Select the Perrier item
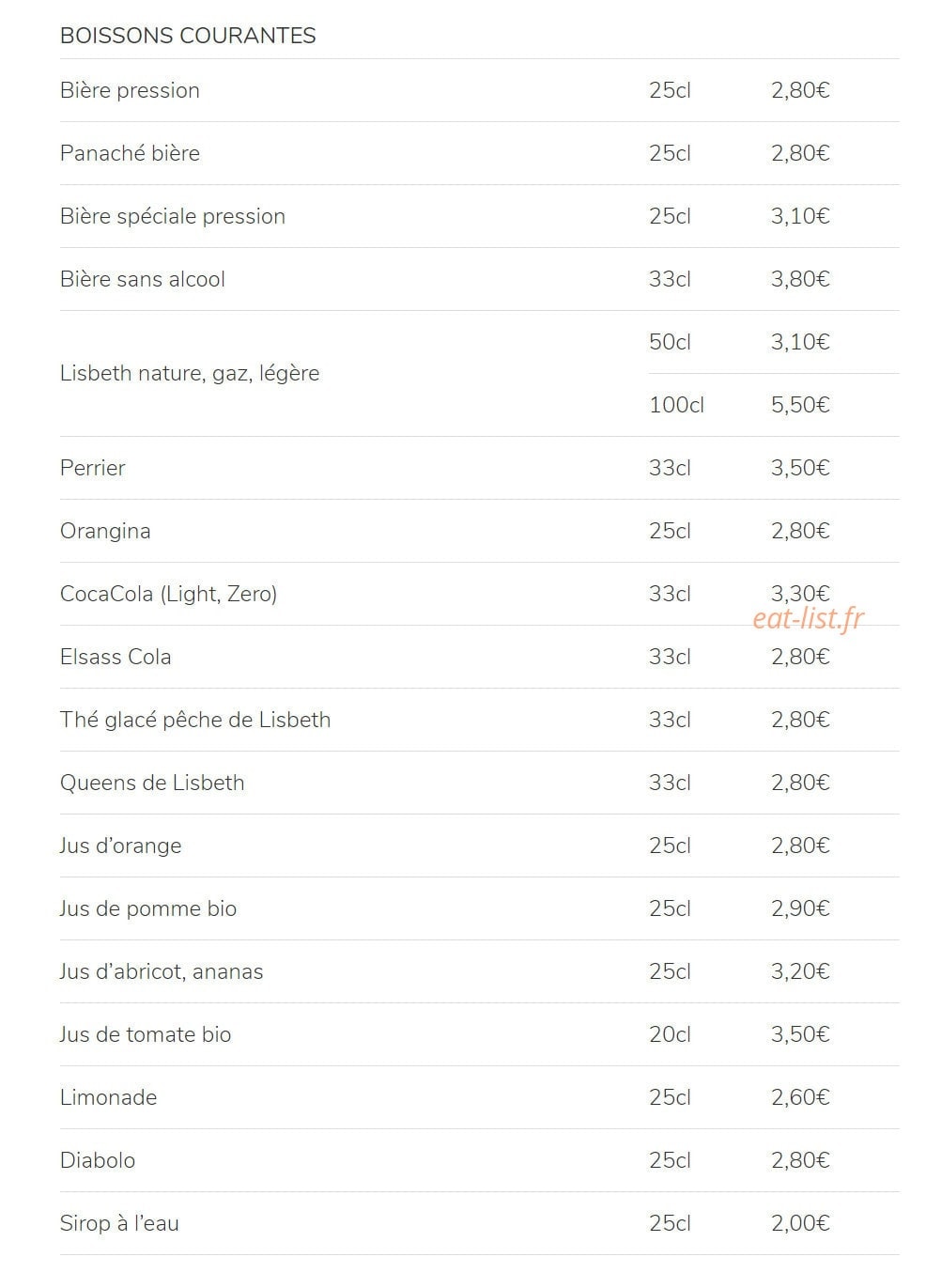Screen dimensions: 926x1288 93,468
